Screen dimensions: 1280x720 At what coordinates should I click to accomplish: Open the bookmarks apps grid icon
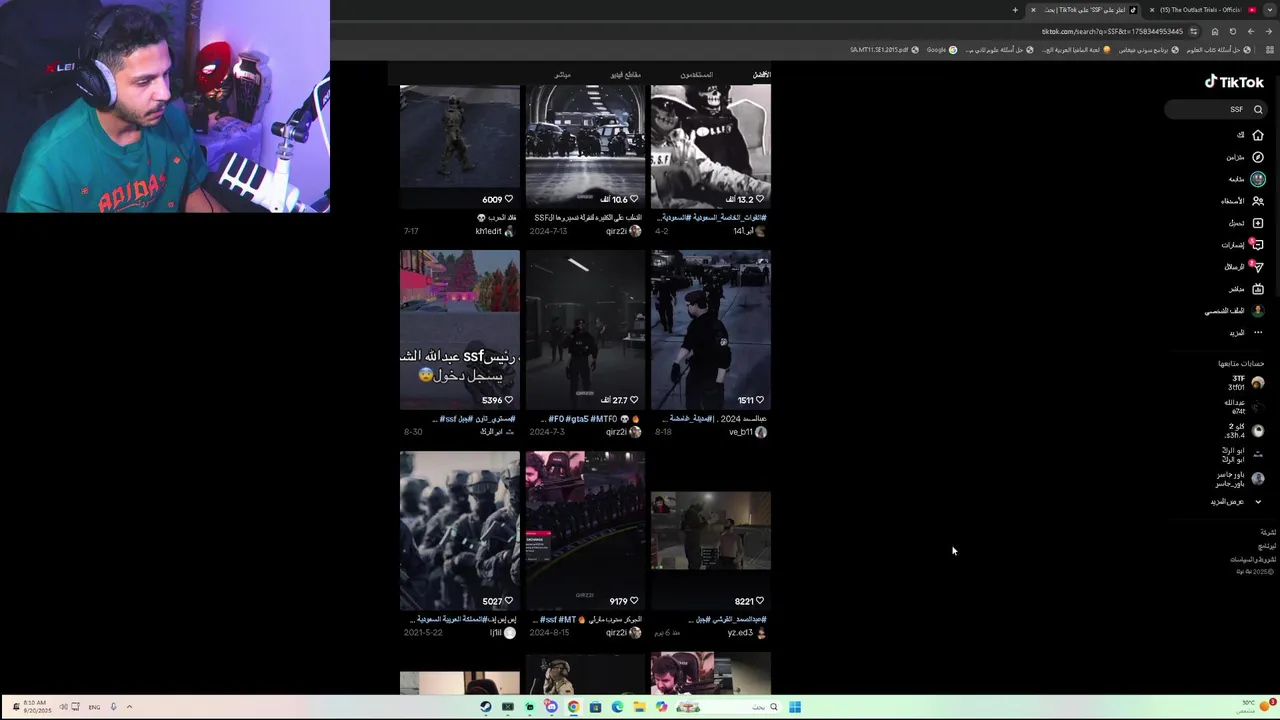coord(1270,50)
